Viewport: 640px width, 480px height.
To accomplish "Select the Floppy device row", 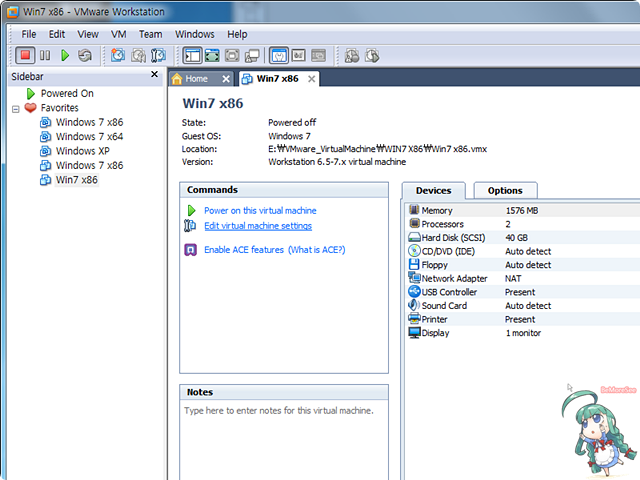I will [x=524, y=265].
